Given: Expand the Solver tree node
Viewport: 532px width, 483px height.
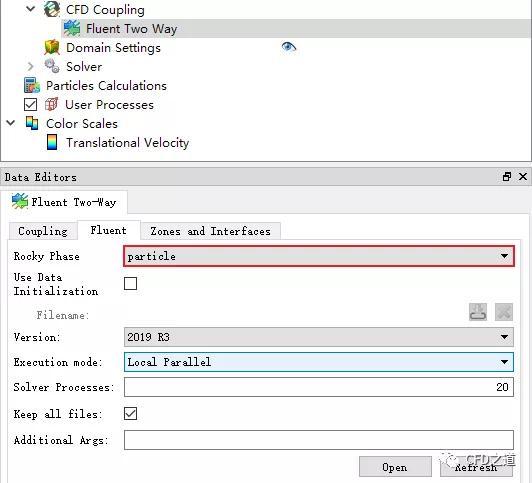Looking at the screenshot, I should point(31,66).
